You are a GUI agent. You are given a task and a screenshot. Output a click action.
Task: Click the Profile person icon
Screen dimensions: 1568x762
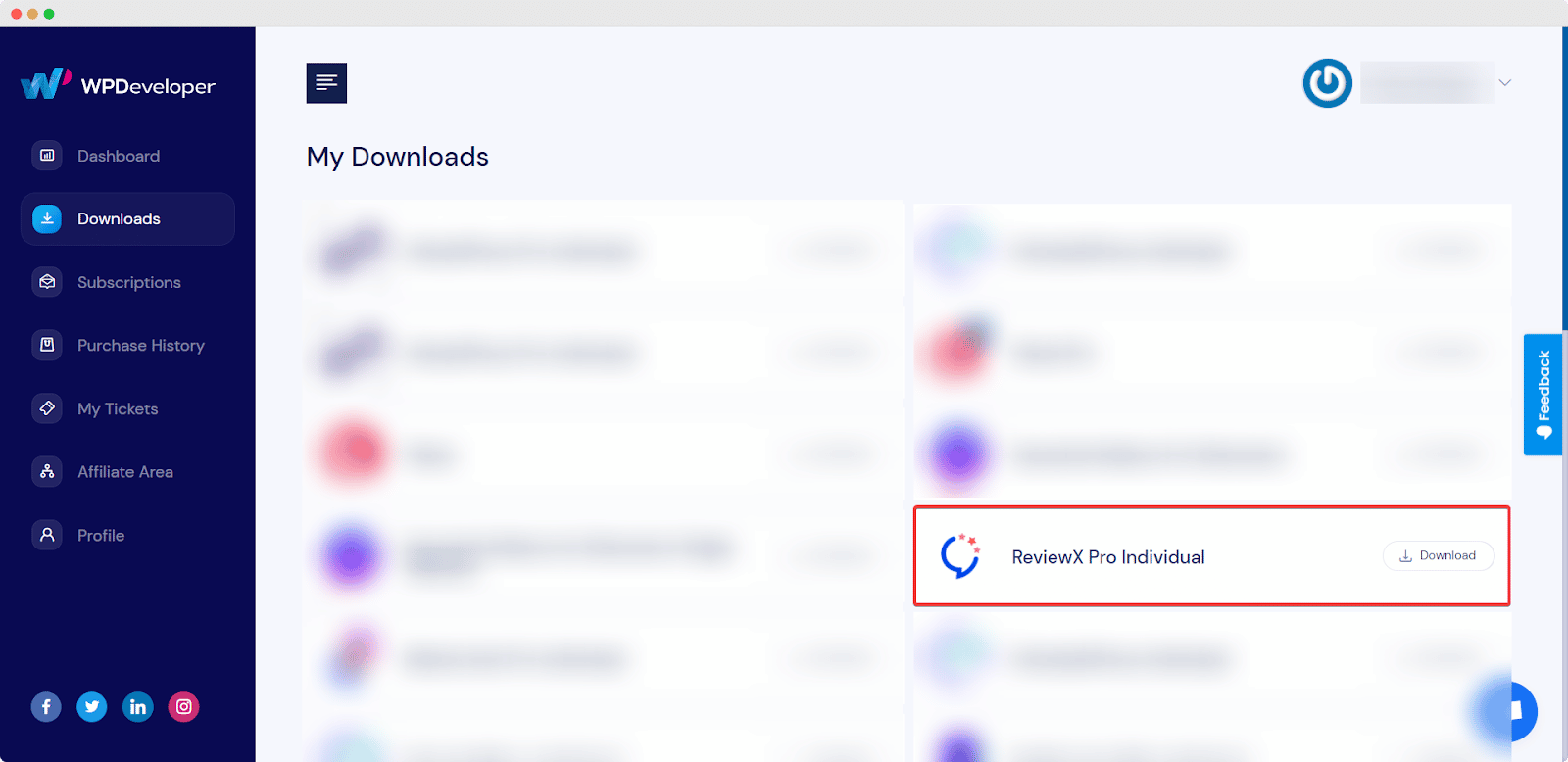(46, 535)
